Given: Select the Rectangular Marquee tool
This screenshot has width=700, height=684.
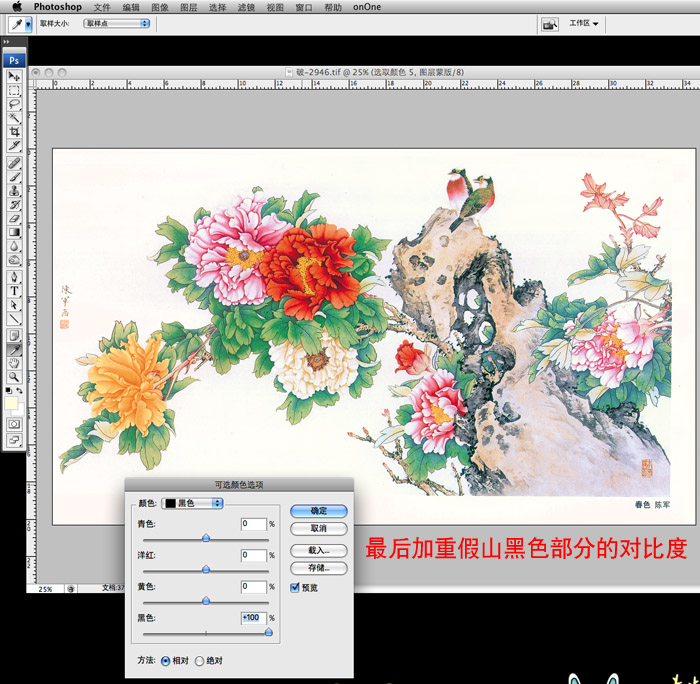Looking at the screenshot, I should pos(14,90).
